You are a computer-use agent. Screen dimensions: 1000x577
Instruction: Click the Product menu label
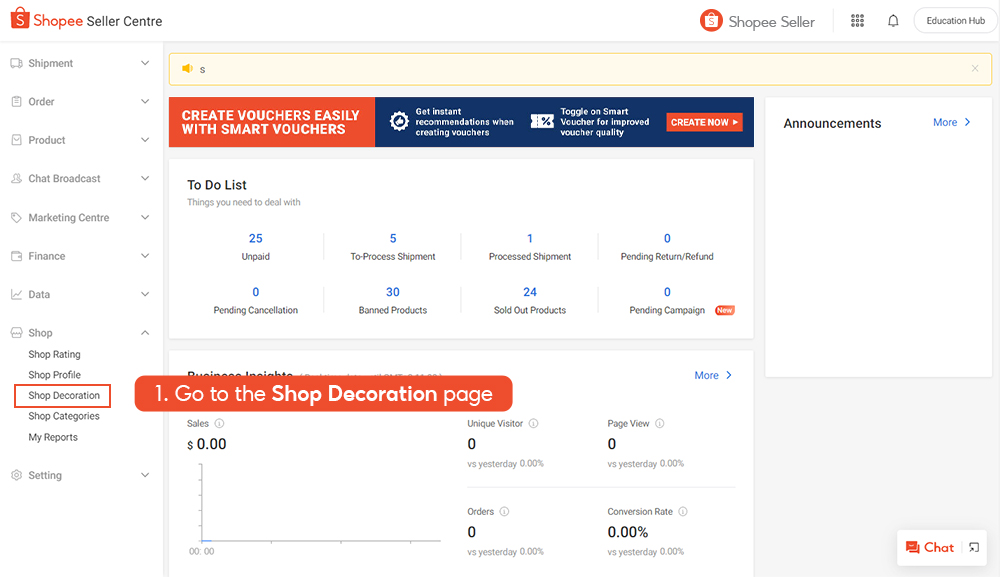pyautogui.click(x=47, y=140)
